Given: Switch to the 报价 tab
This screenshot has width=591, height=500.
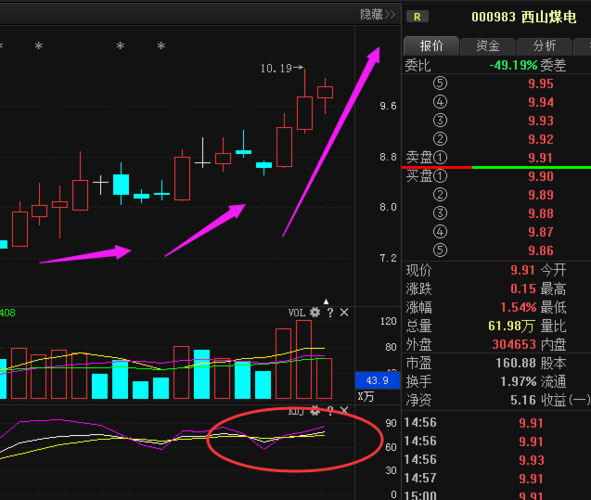Looking at the screenshot, I should click(x=431, y=46).
